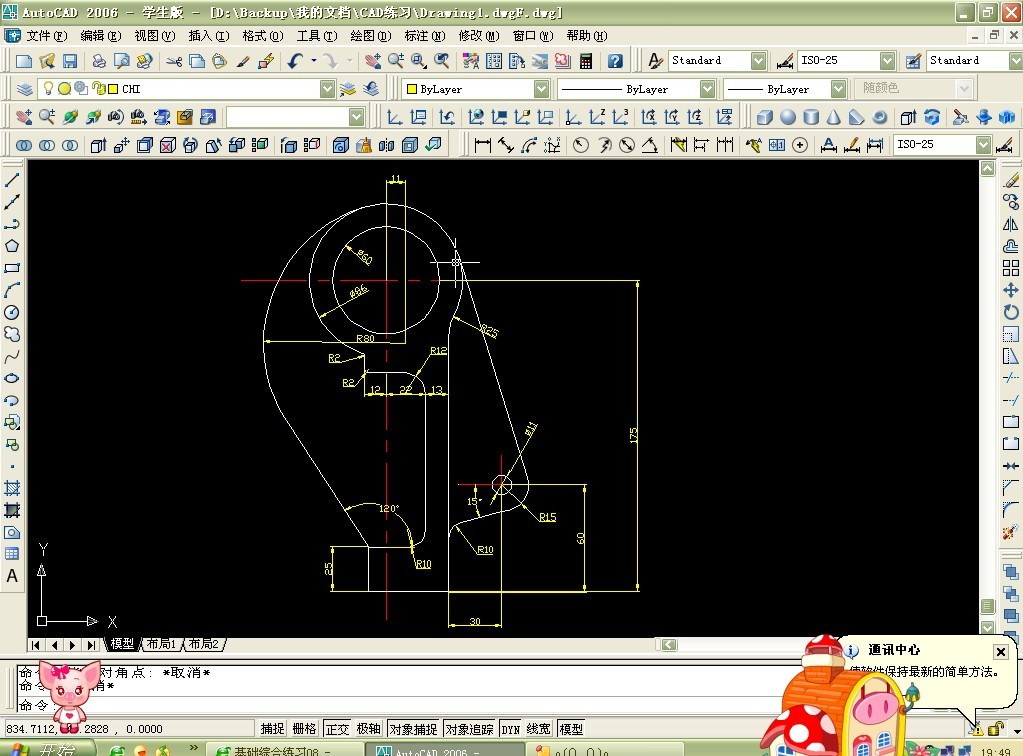Click the Undo arrow icon
This screenshot has height=756, width=1023.
click(296, 61)
